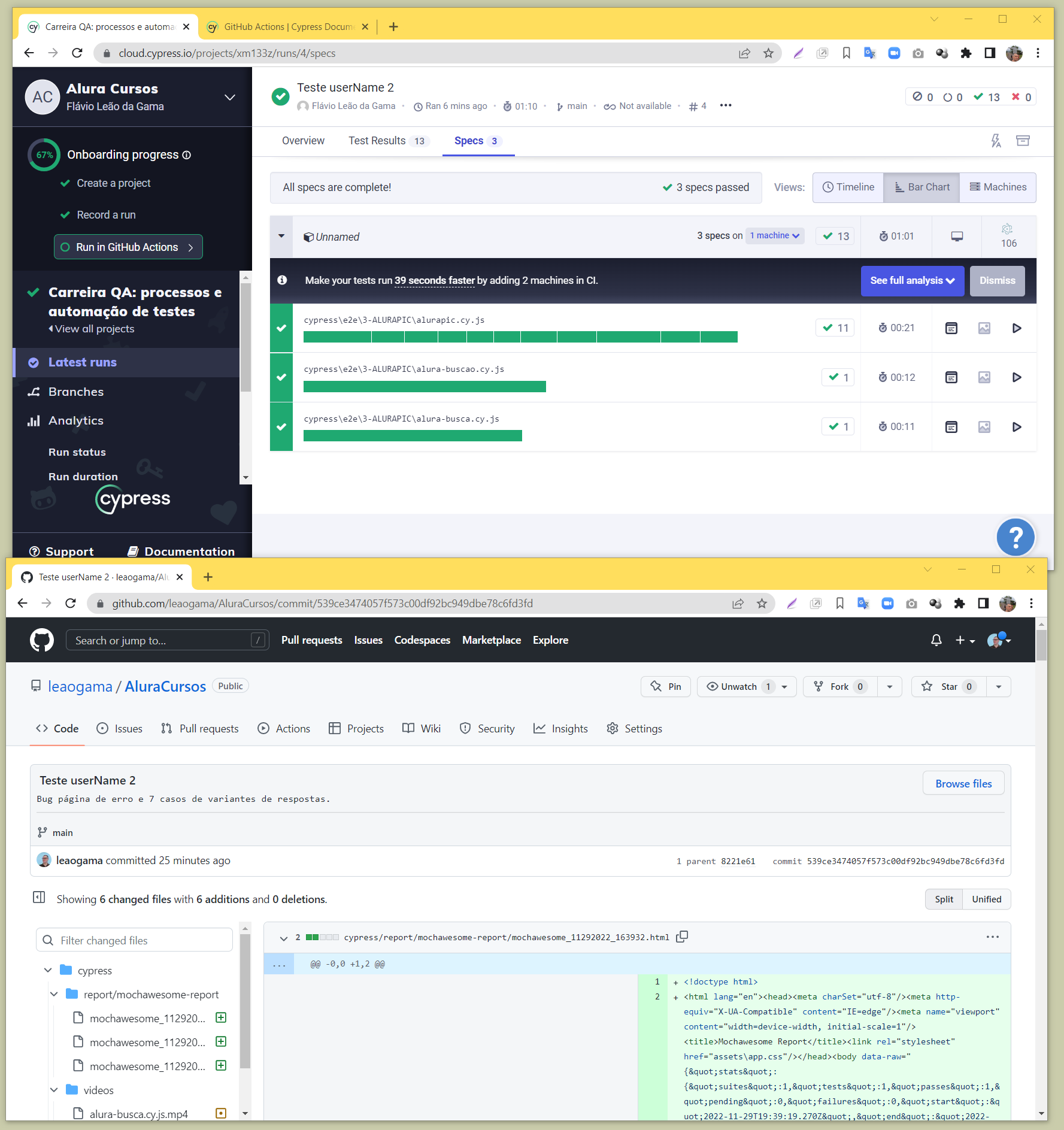
Task: Open the archive run icon in Cypress Cloud
Action: (1023, 141)
